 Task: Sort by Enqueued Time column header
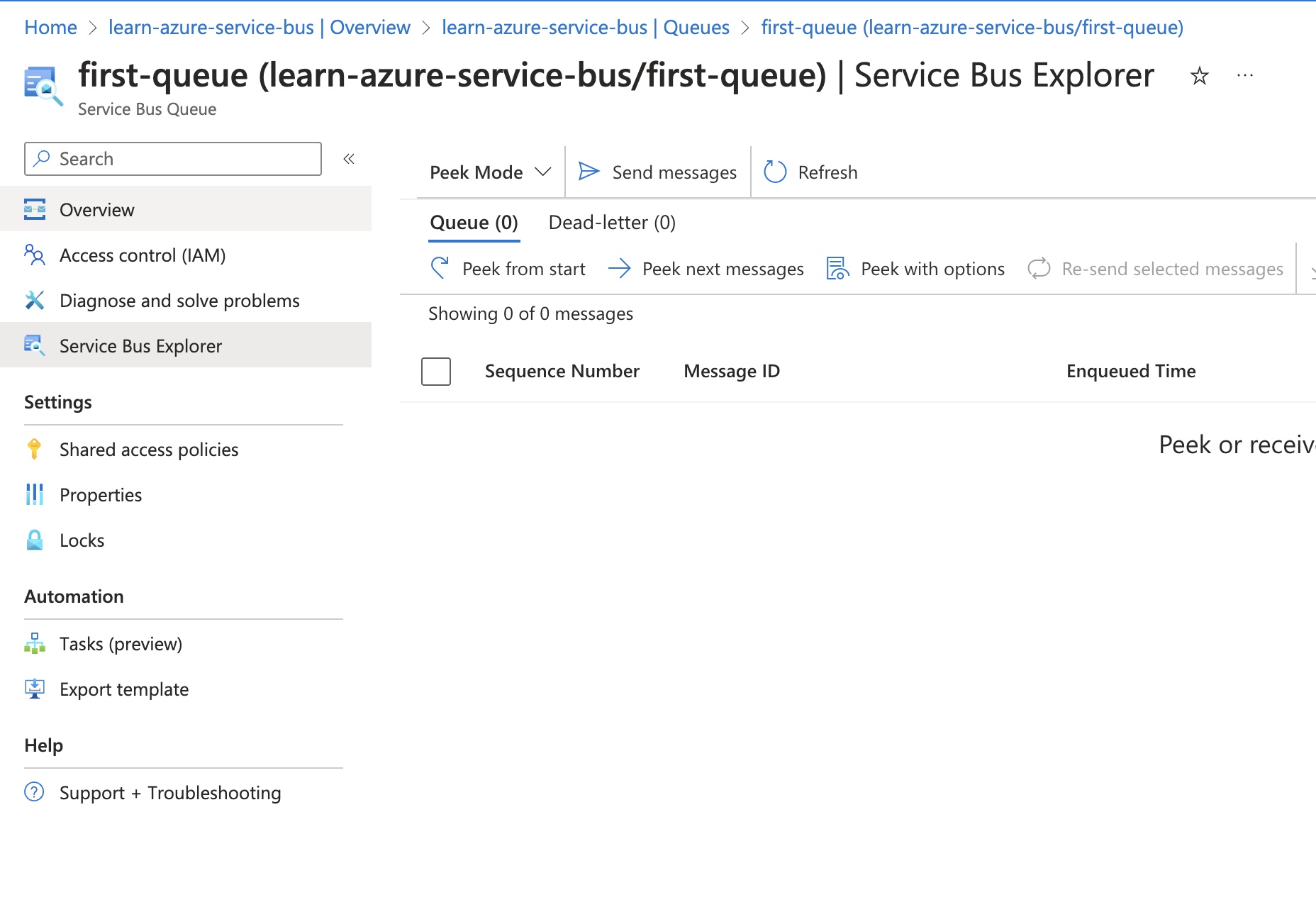[1131, 371]
